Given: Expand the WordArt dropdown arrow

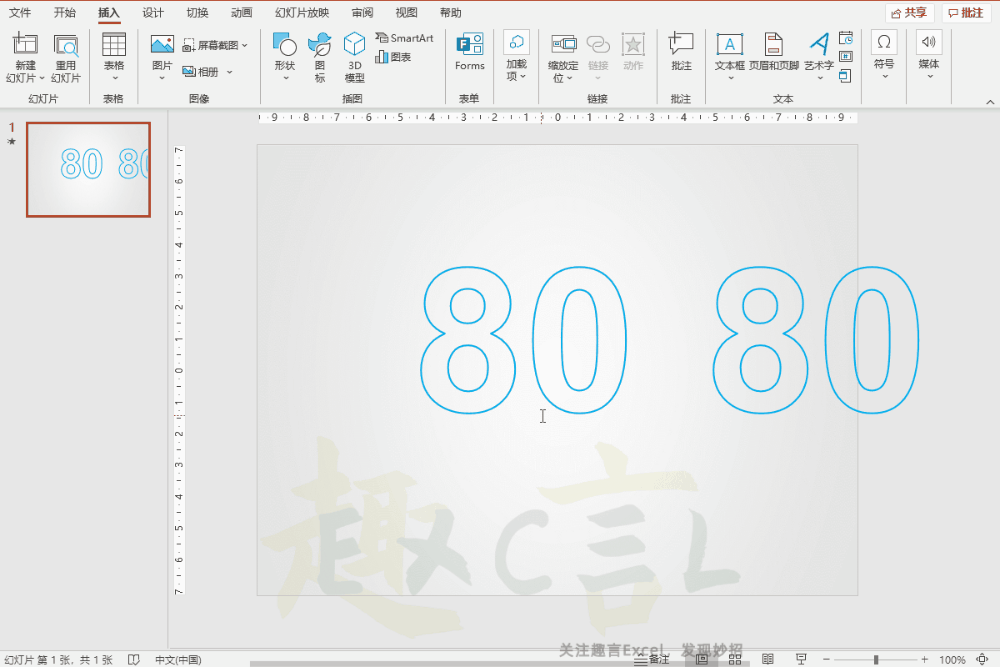Looking at the screenshot, I should (820, 78).
